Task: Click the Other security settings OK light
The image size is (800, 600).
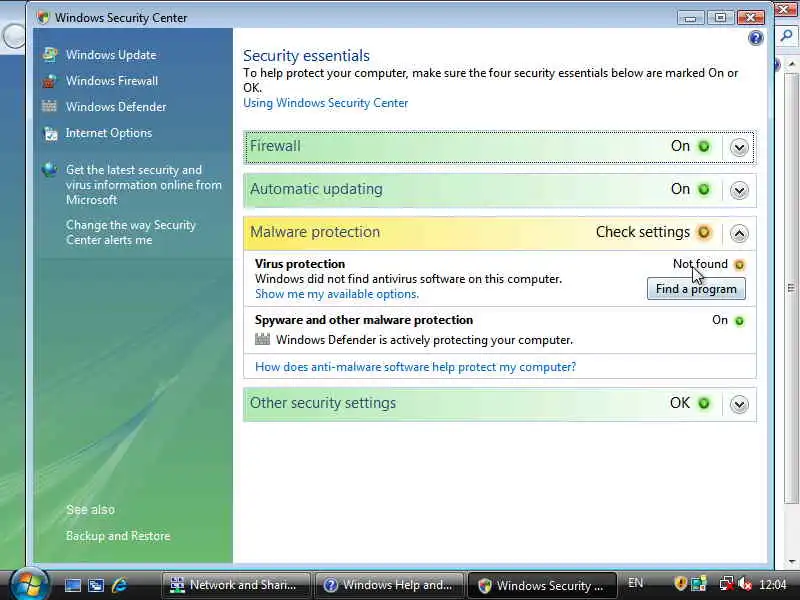Action: (704, 404)
